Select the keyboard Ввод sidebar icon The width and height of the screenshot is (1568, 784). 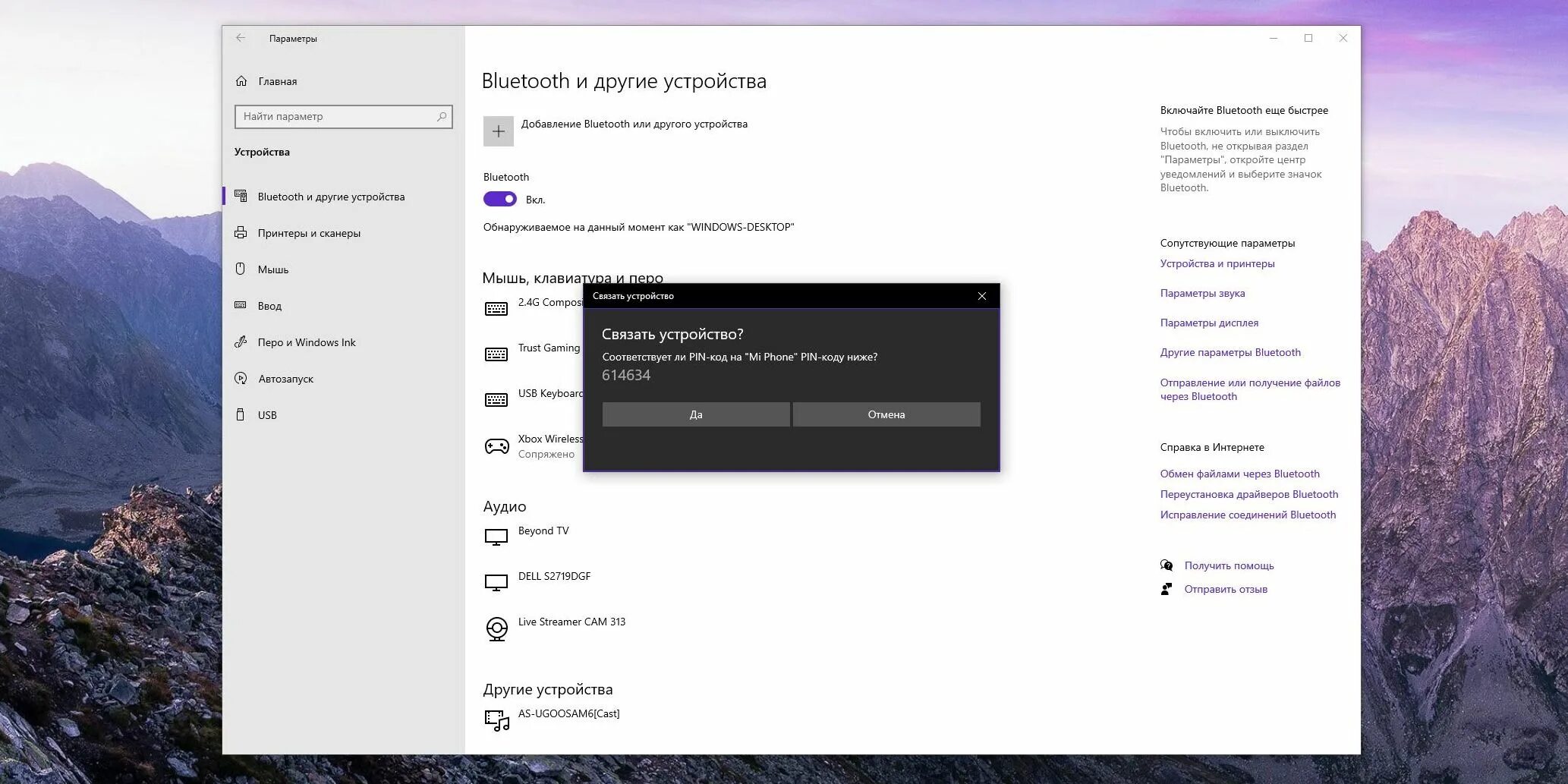241,305
